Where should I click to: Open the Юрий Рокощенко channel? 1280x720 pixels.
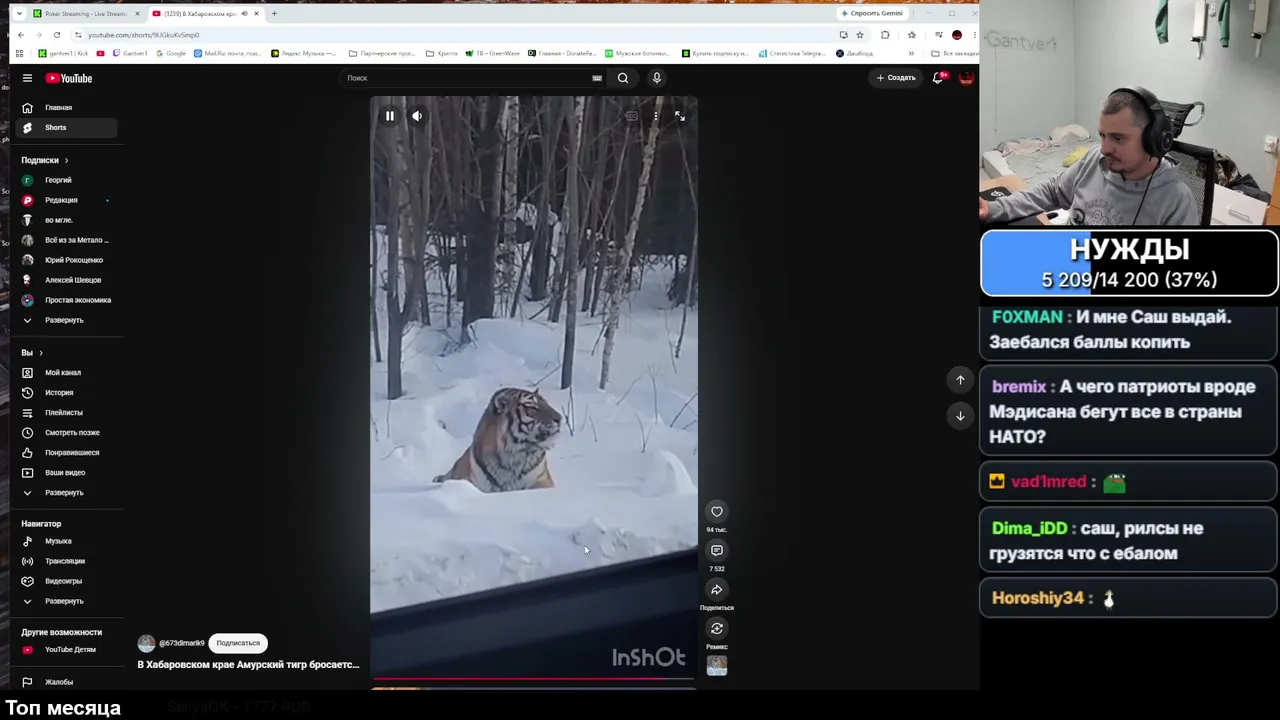tap(67, 260)
